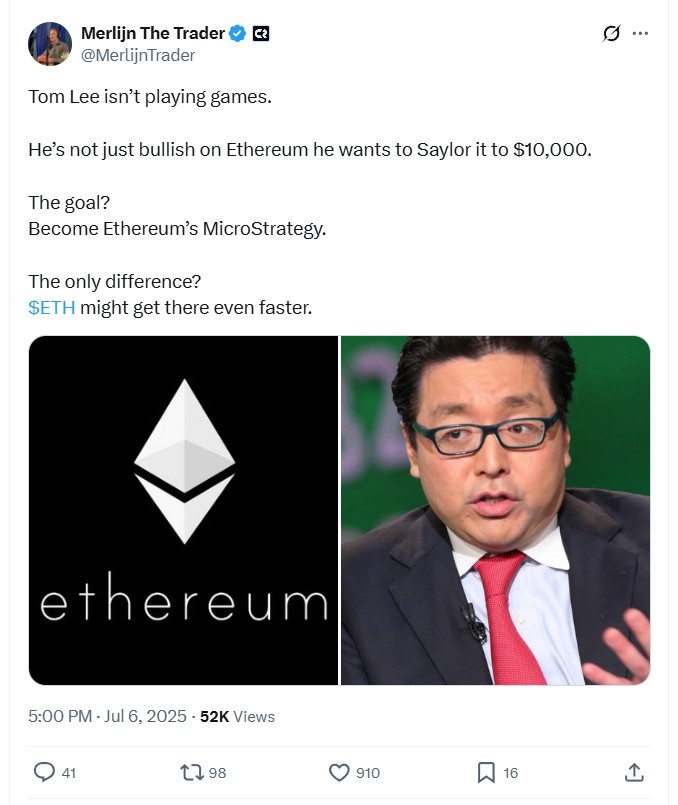
Task: Click Merlijn's profile avatar photo
Action: (x=48, y=44)
